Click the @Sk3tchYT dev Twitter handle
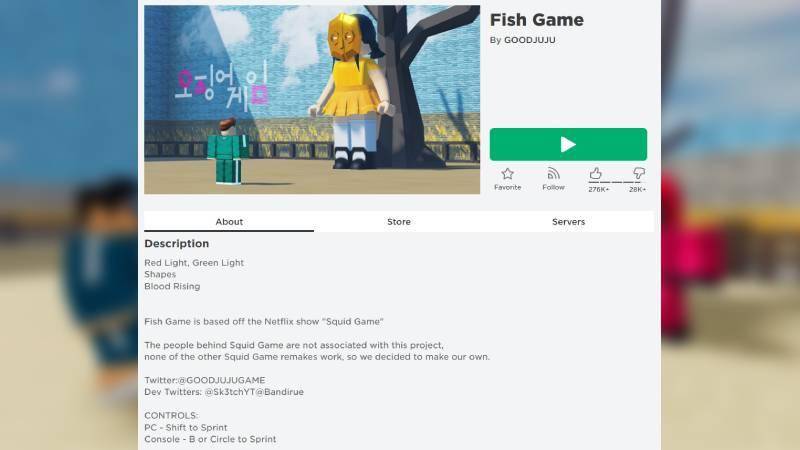800x450 pixels. [230, 392]
